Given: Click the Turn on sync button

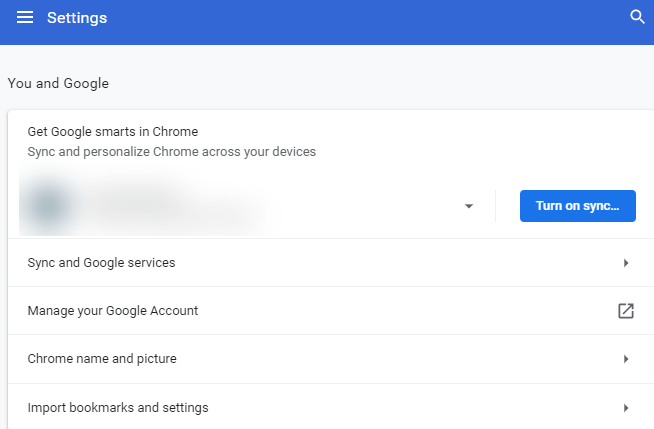Looking at the screenshot, I should [x=578, y=206].
